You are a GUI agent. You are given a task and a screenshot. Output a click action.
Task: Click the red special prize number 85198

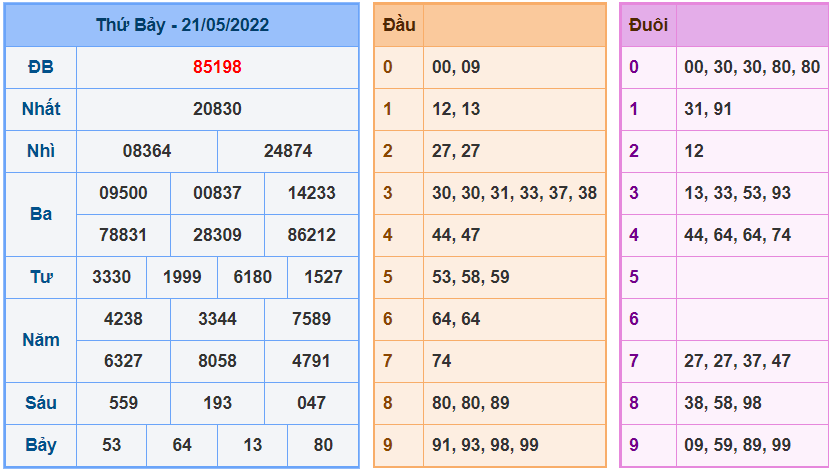(217, 67)
